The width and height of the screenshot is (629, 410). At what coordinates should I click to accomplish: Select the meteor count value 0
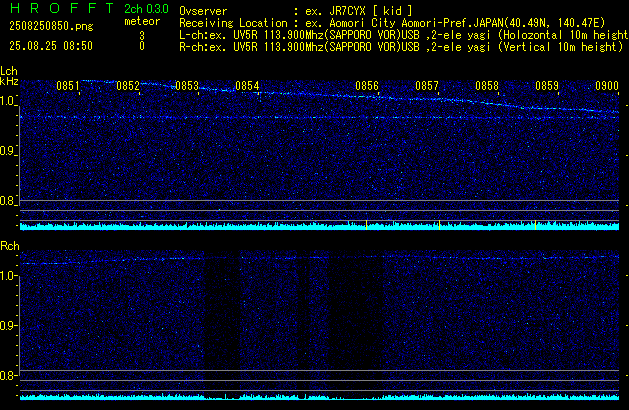click(142, 46)
